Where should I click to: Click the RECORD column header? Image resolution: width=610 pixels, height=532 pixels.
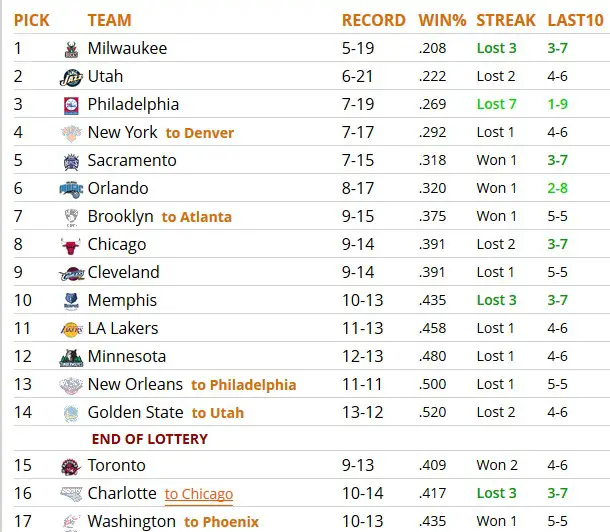pos(373,20)
